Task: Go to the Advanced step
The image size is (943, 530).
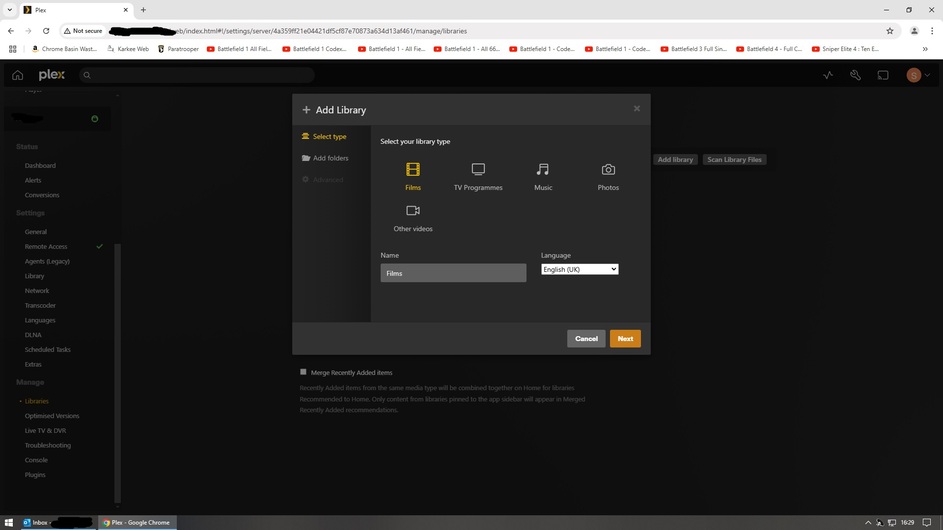Action: click(322, 179)
